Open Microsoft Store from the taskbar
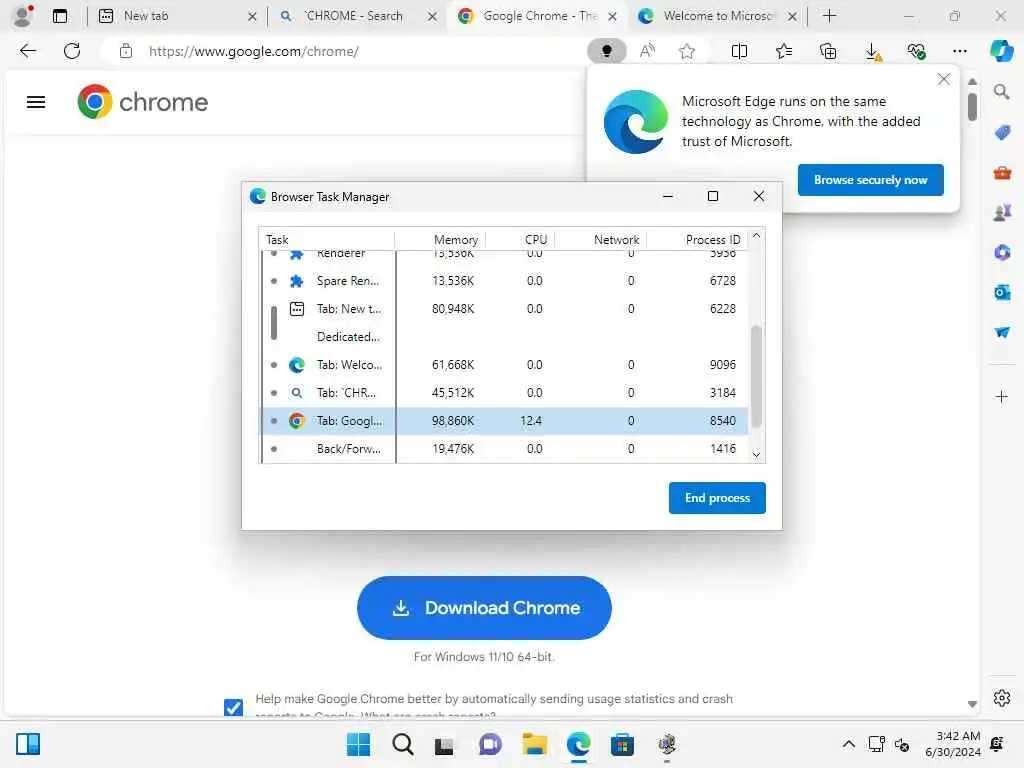The width and height of the screenshot is (1024, 768). [x=622, y=744]
